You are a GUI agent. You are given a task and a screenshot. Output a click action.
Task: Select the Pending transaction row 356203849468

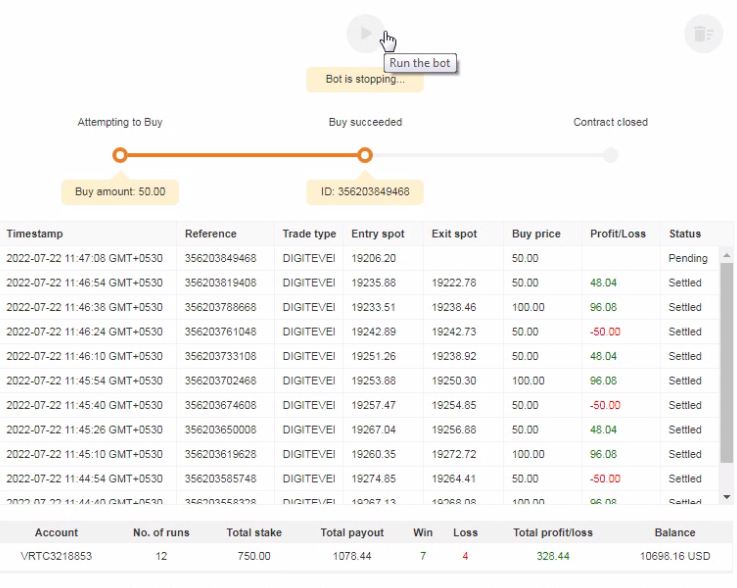click(x=220, y=258)
